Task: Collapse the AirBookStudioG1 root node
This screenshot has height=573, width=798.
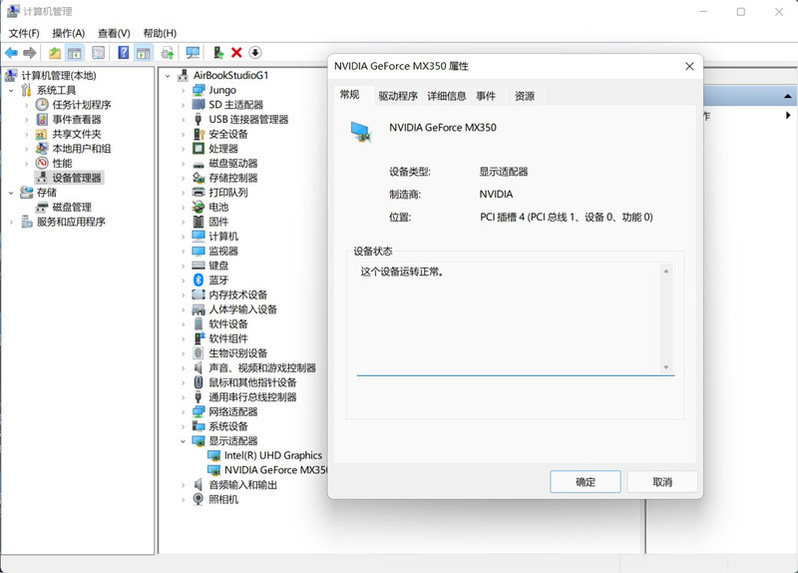Action: click(x=167, y=76)
